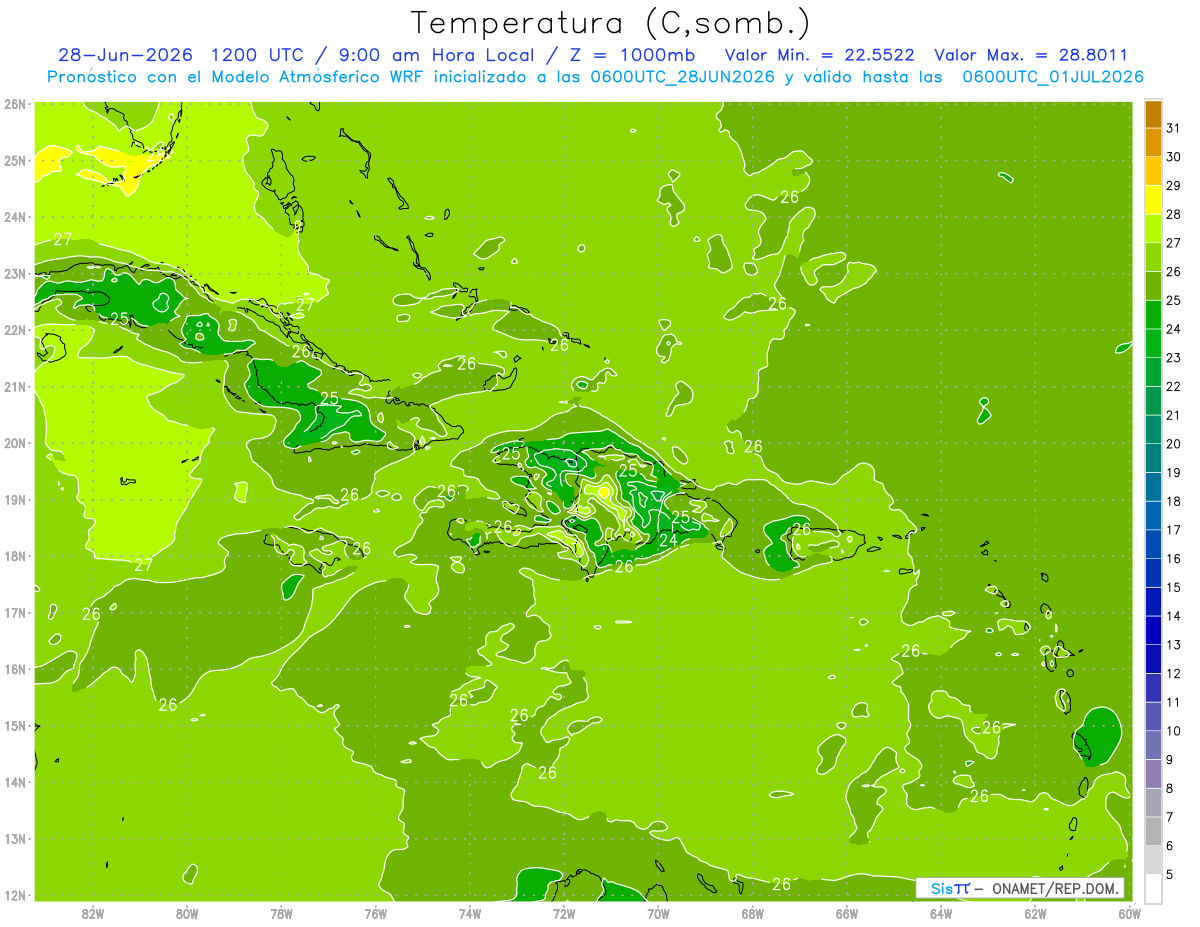The image size is (1200, 927).
Task: Click the 12N latitude axis label
Action: (14, 895)
